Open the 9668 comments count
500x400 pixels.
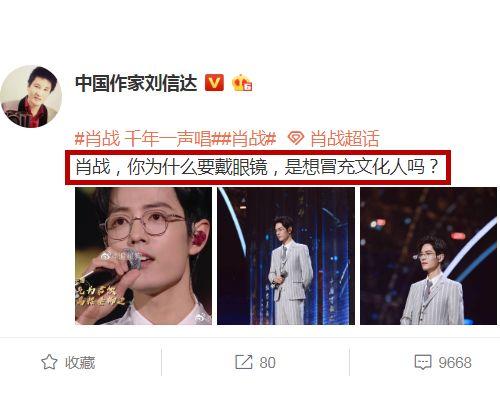pyautogui.click(x=455, y=363)
